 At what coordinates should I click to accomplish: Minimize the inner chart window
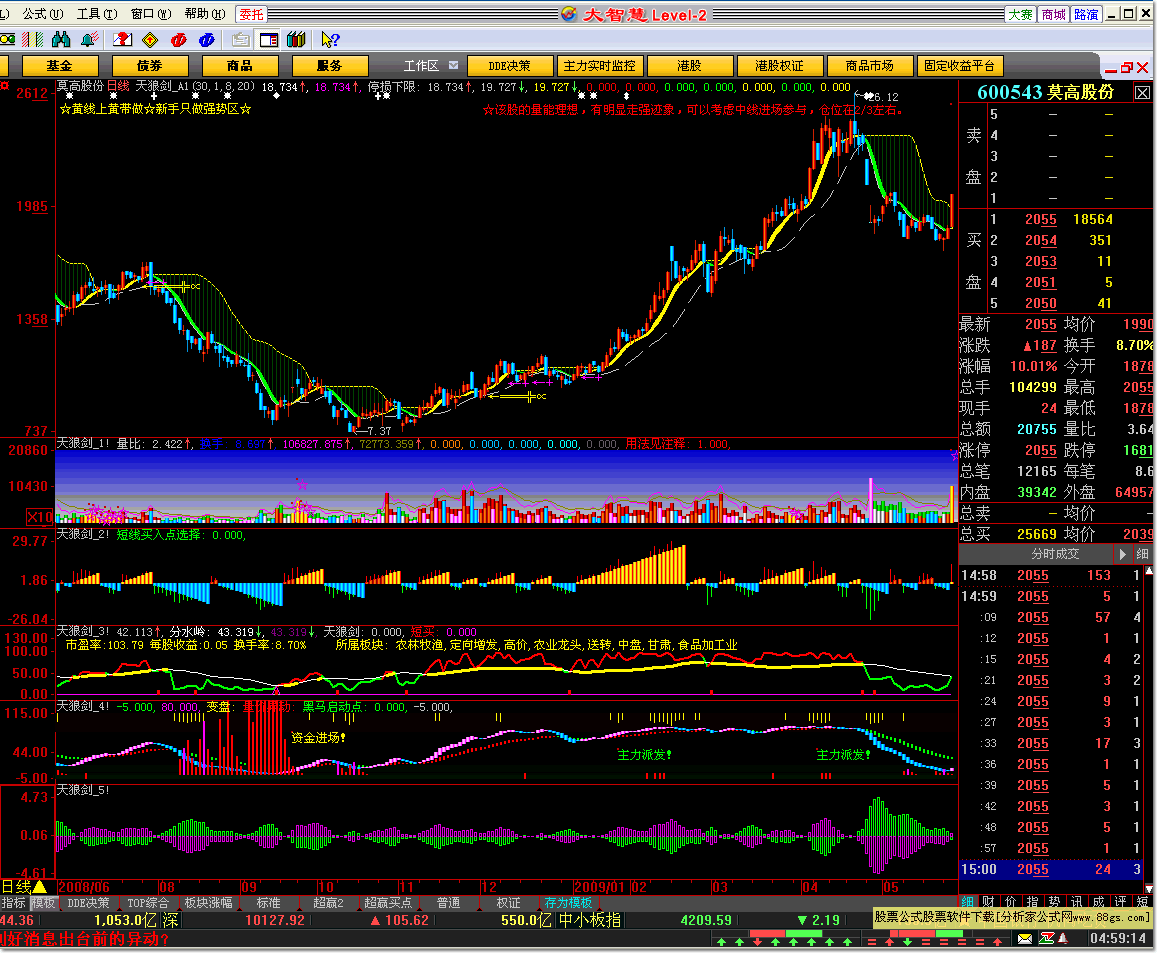[1110, 69]
